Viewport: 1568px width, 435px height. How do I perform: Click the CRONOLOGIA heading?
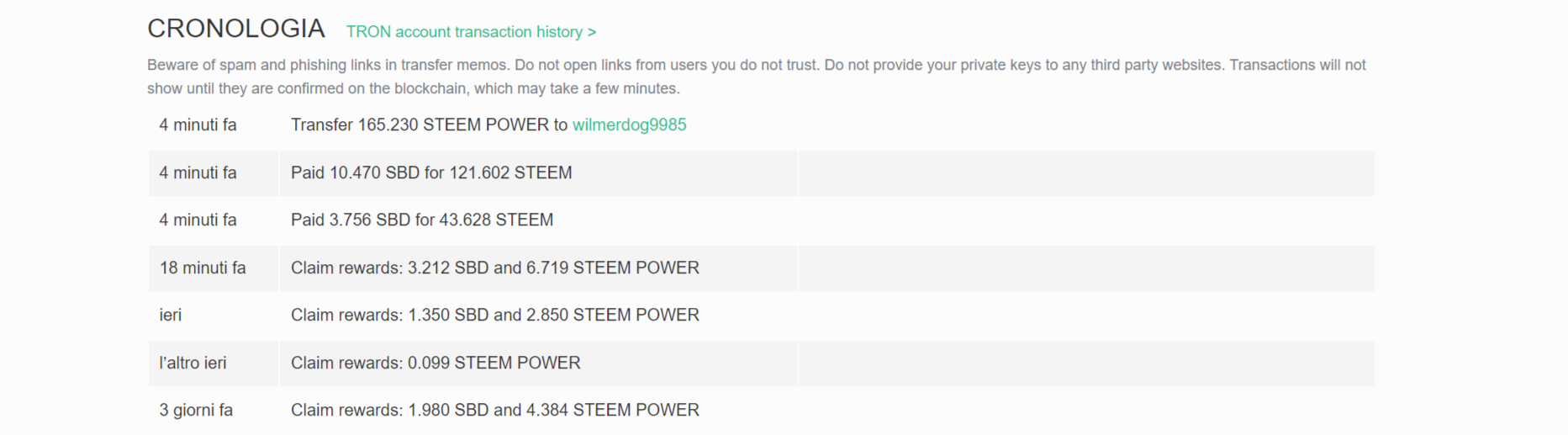[x=236, y=29]
